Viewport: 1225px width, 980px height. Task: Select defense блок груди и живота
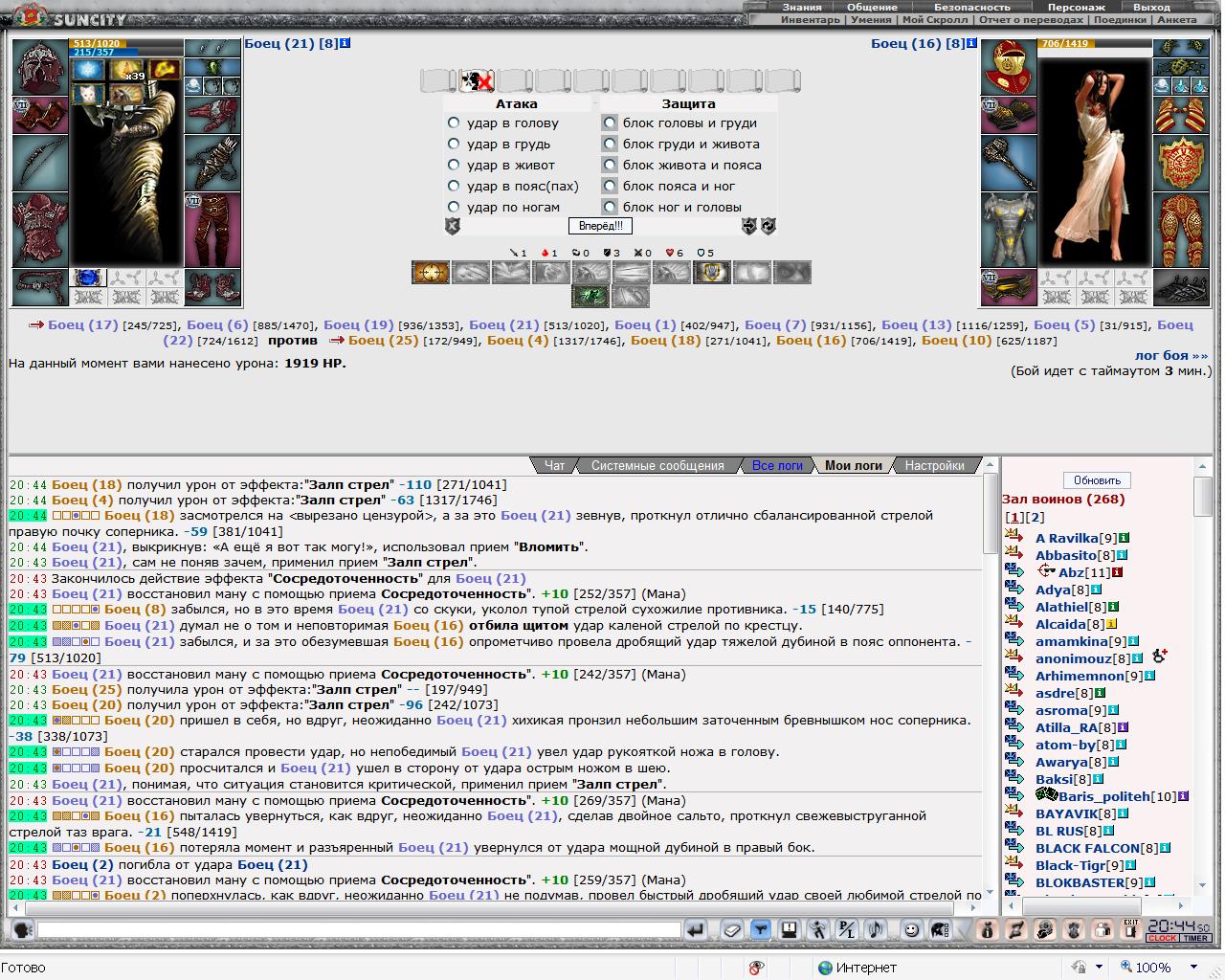(x=609, y=144)
